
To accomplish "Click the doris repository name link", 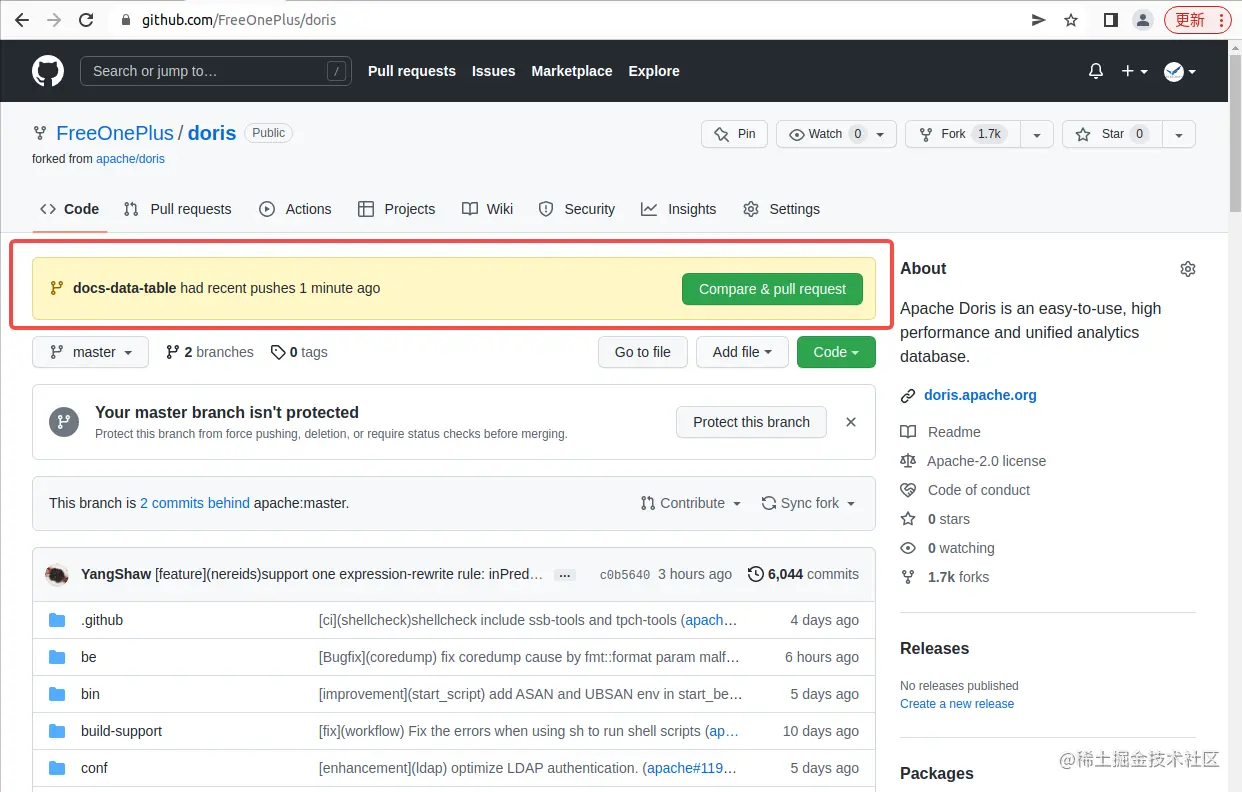I will tap(212, 133).
